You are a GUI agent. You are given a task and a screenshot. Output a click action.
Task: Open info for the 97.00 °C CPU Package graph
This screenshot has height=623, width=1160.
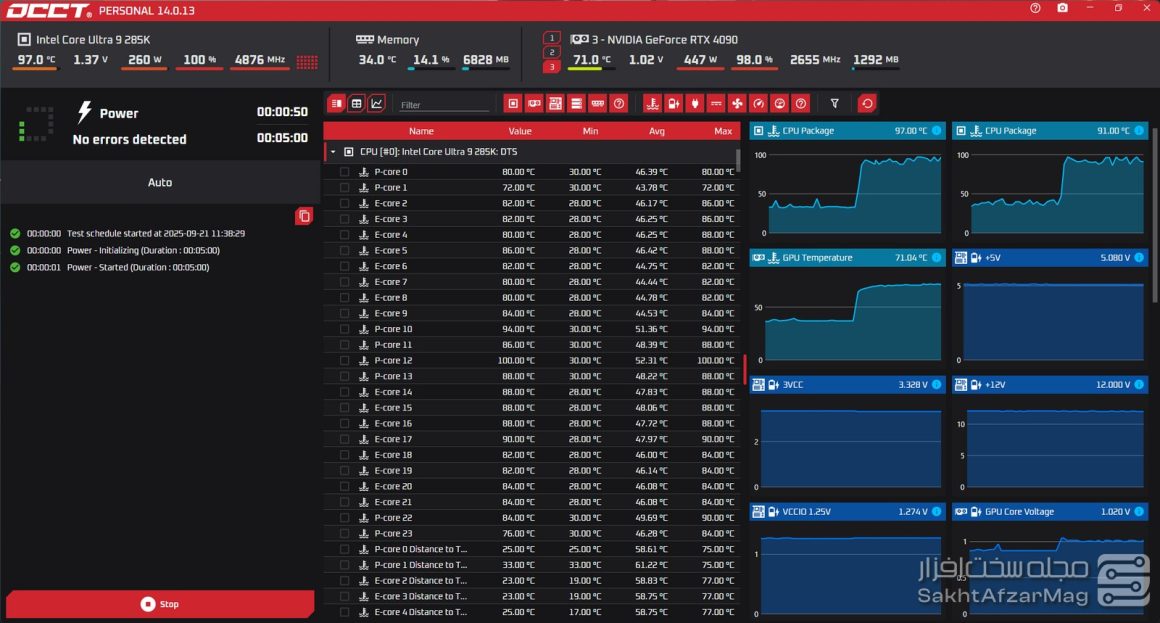937,131
